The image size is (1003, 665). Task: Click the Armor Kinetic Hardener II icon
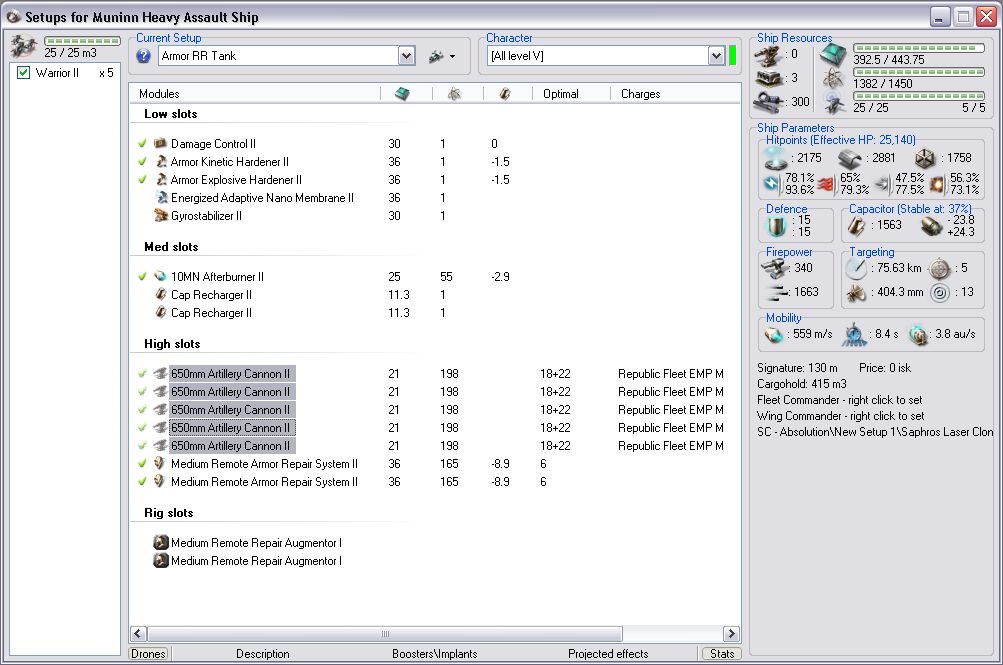tap(161, 161)
